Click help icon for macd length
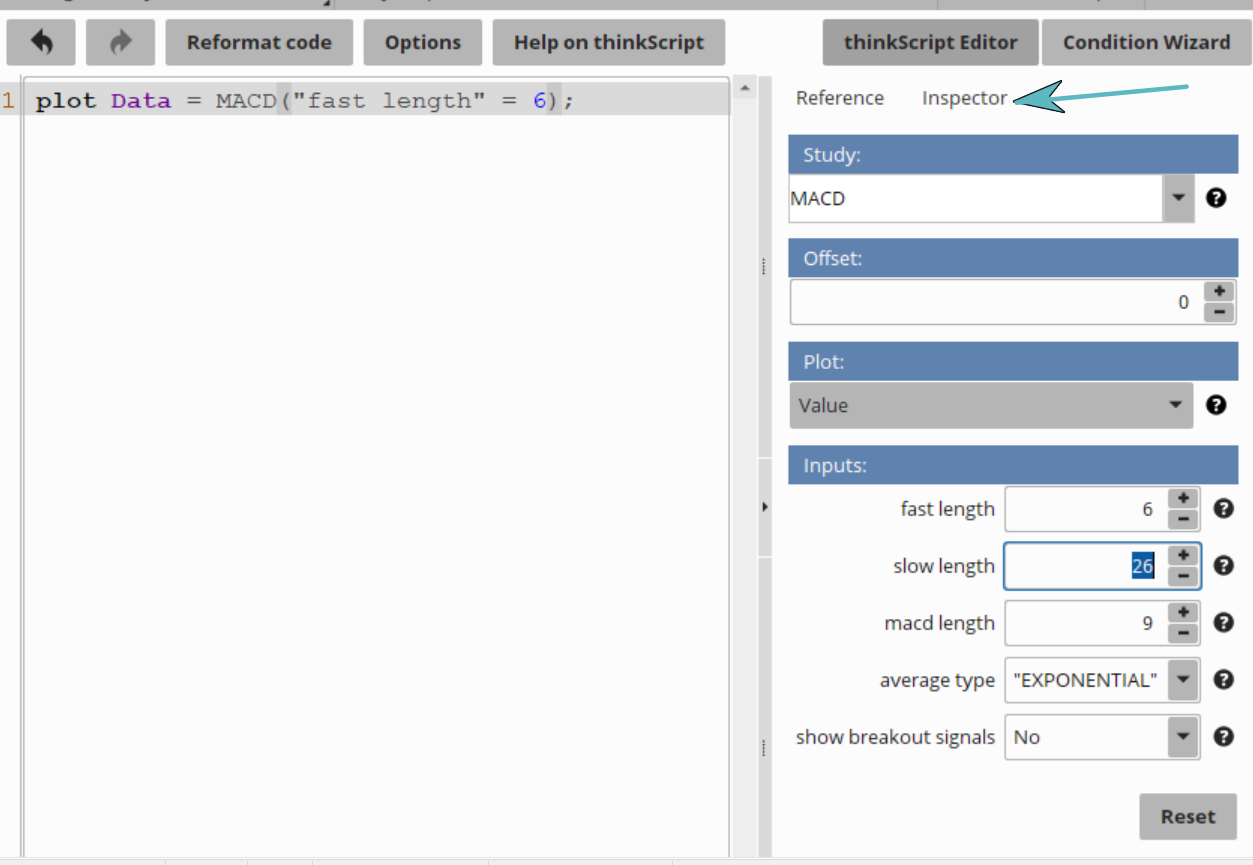 pos(1223,623)
